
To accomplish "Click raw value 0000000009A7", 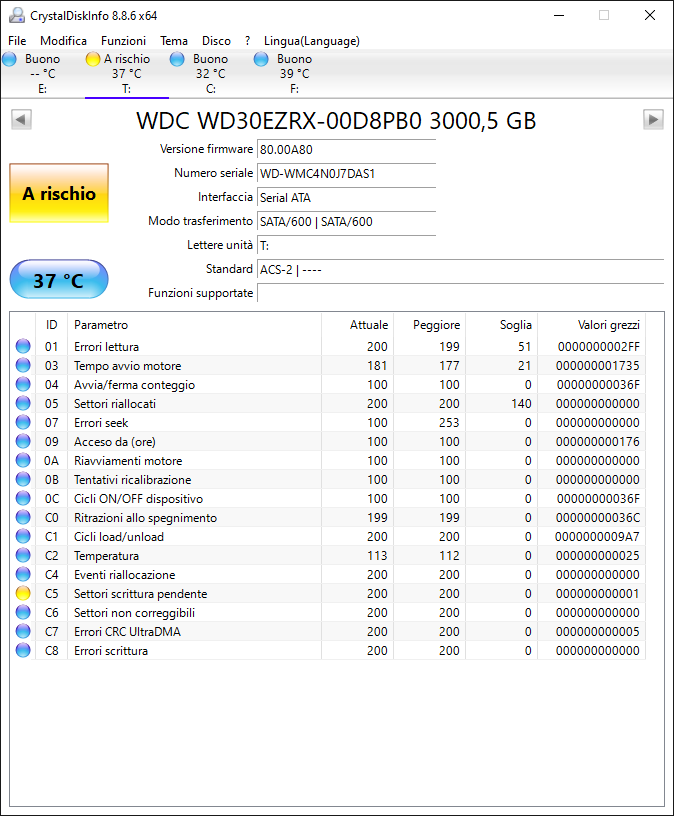I will pyautogui.click(x=597, y=537).
